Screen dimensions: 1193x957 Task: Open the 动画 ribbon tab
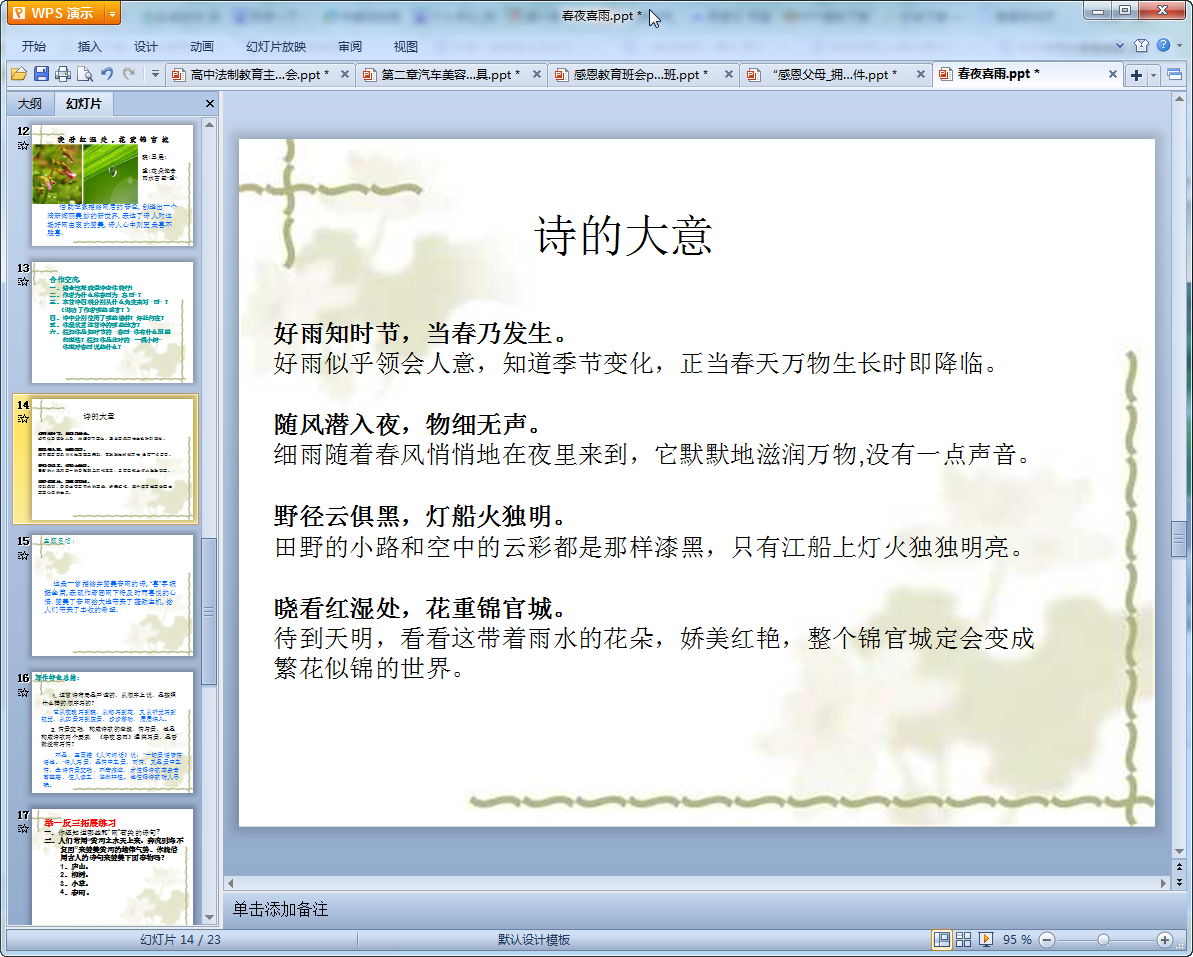(x=202, y=46)
